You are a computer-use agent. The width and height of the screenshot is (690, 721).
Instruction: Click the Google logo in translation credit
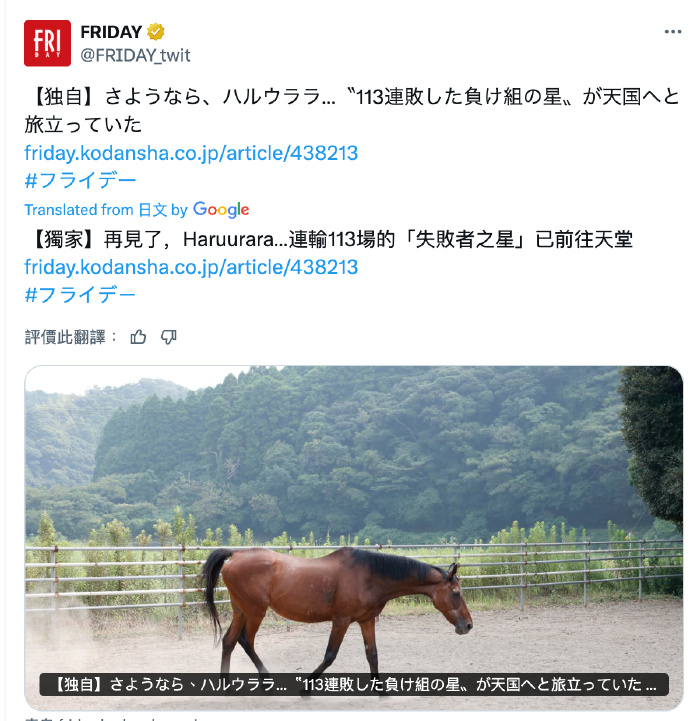[x=221, y=210]
